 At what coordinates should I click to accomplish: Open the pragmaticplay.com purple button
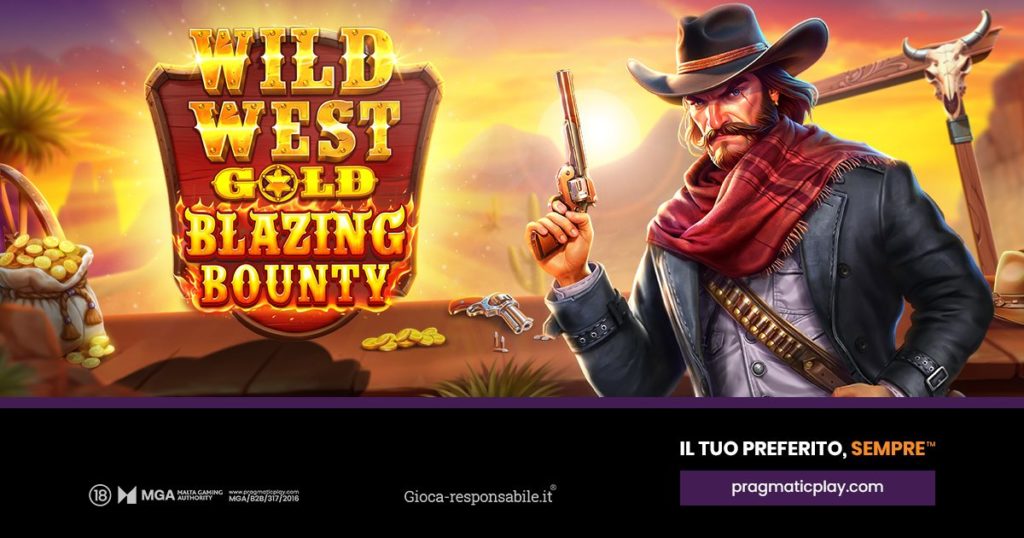(x=807, y=488)
